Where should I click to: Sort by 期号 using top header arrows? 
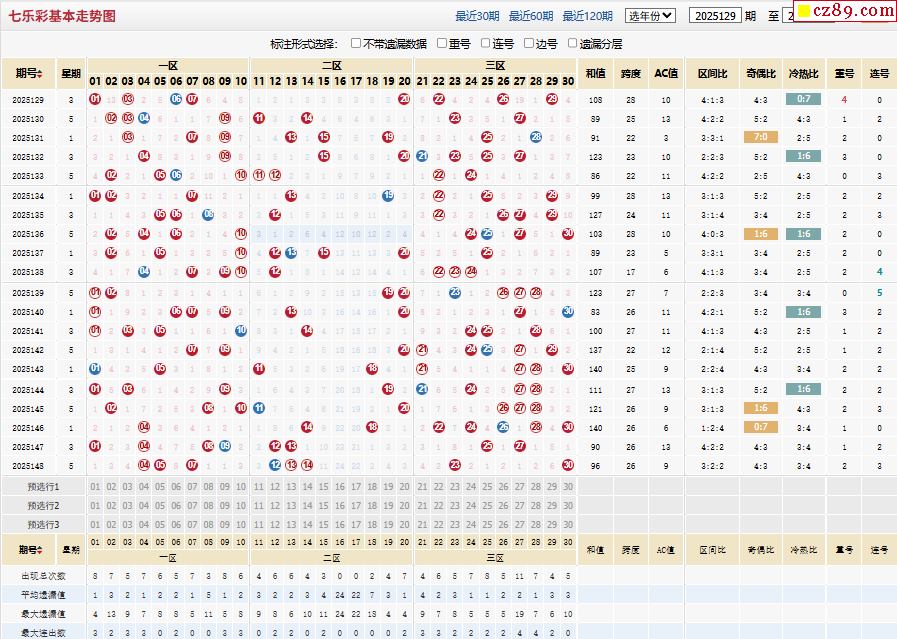39,74
